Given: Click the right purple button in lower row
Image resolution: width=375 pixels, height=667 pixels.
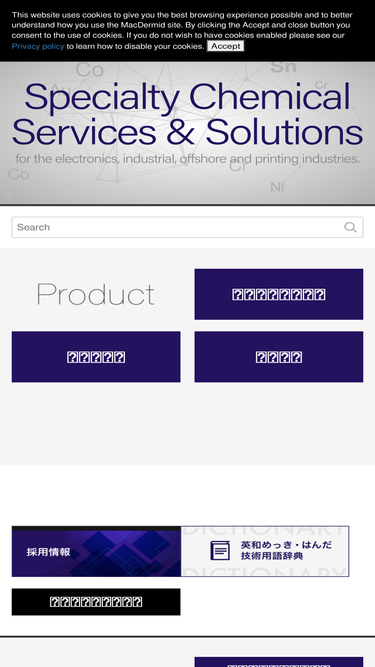Looking at the screenshot, I should [x=279, y=357].
